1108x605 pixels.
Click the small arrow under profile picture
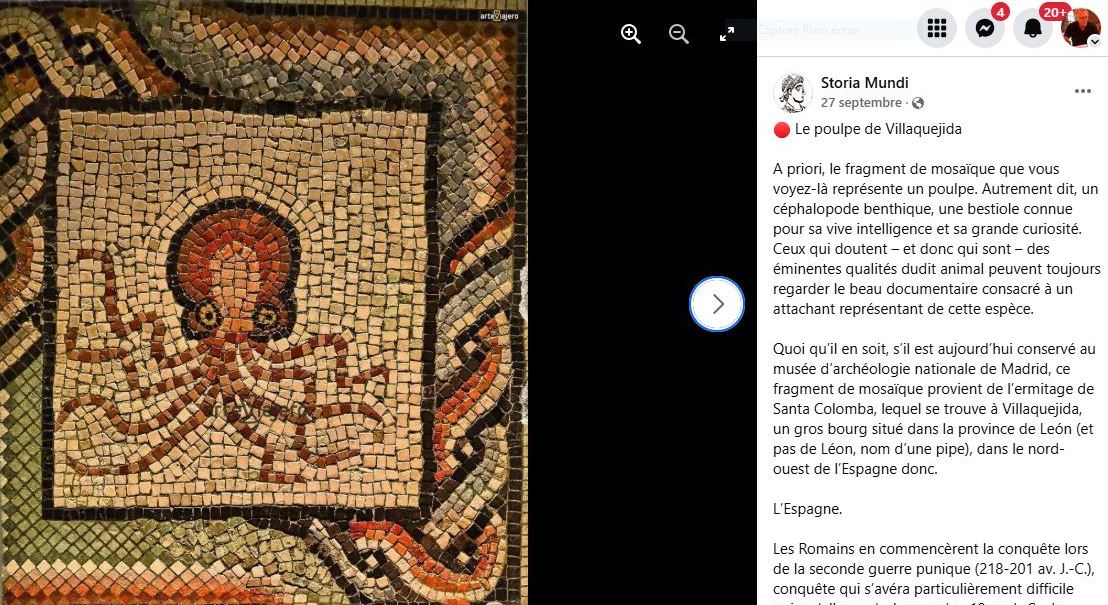pos(1094,42)
